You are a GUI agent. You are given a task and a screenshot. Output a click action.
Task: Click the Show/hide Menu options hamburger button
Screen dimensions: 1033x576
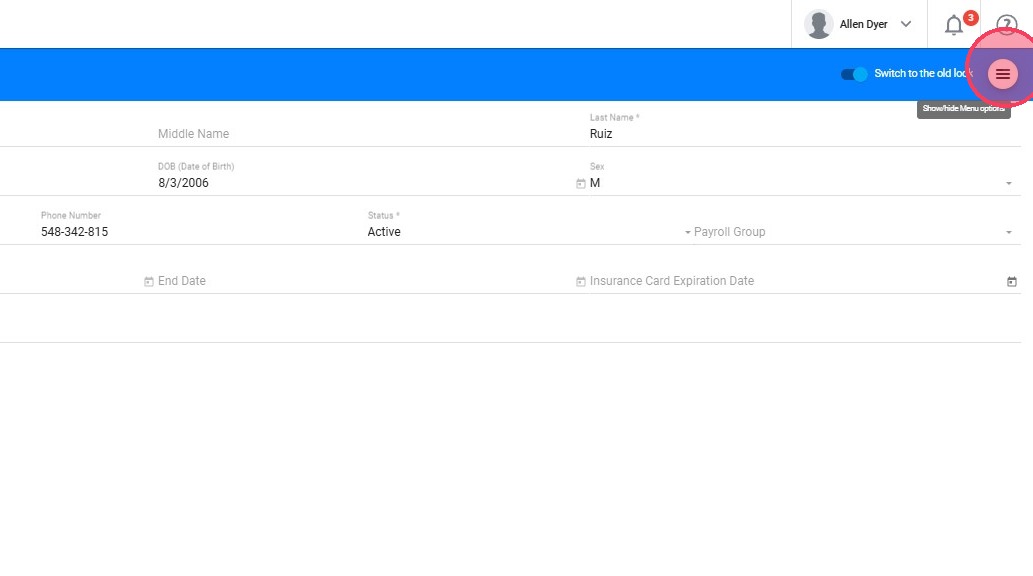coord(1003,74)
